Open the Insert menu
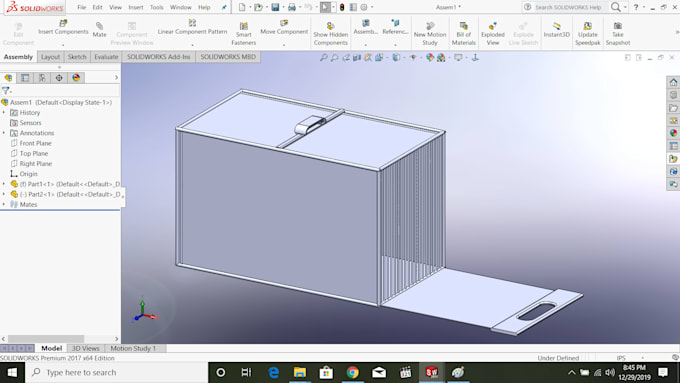Screen dimensions: 680x383 point(136,7)
